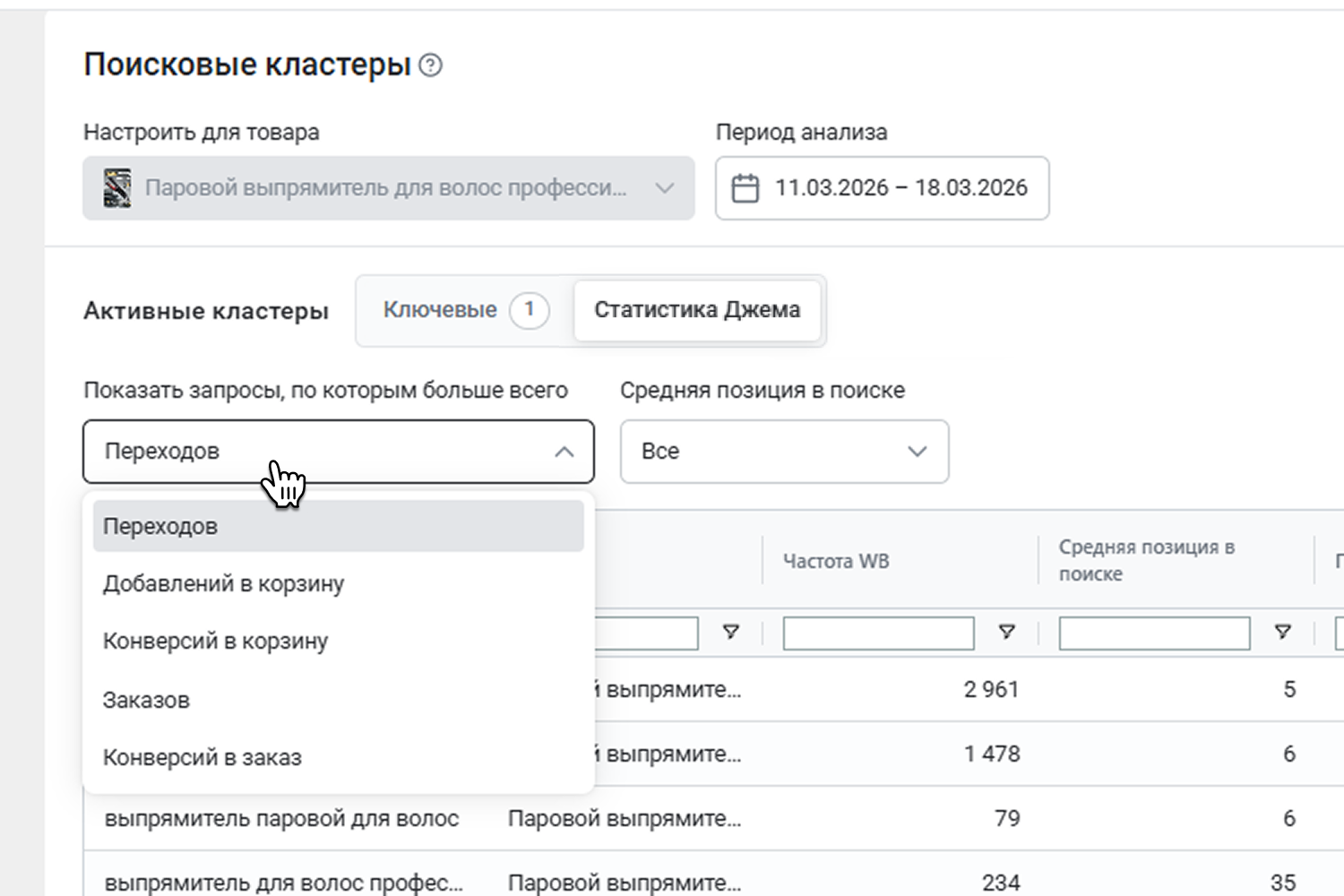Click the filter icon for Средняя позиция column
Image resolution: width=1344 pixels, height=896 pixels.
[x=1282, y=633]
